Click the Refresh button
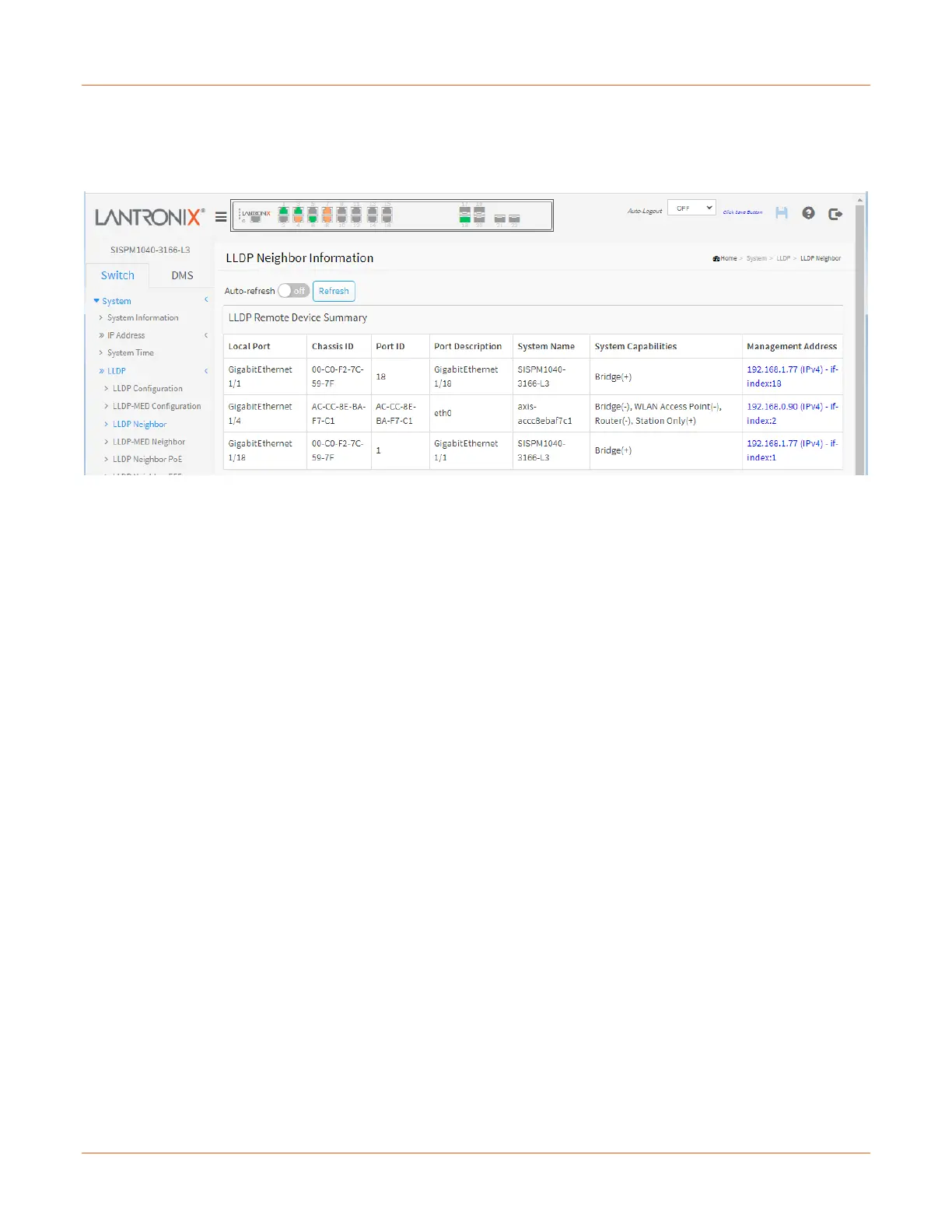 click(334, 291)
